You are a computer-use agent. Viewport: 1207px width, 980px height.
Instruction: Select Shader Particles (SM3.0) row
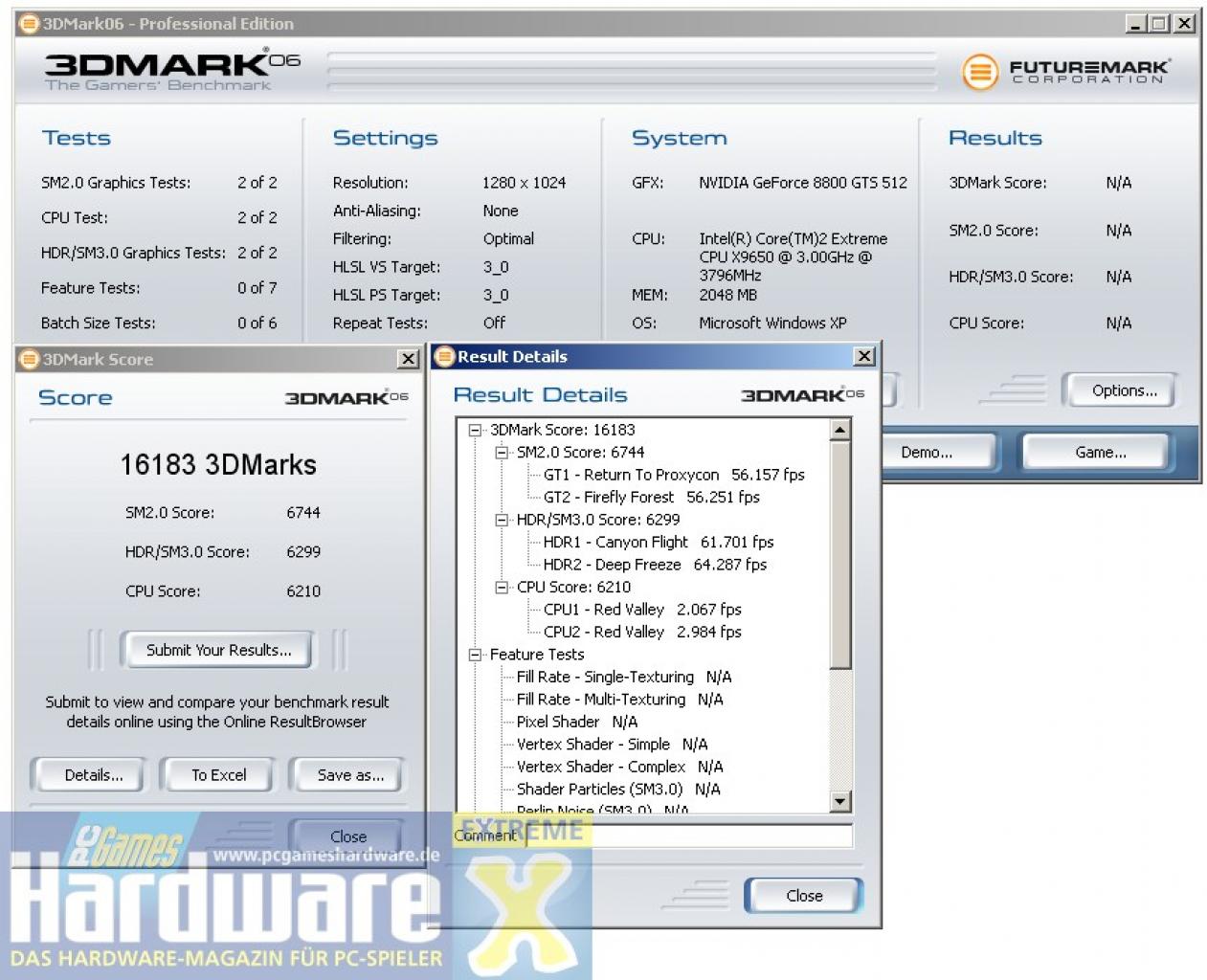click(x=618, y=790)
